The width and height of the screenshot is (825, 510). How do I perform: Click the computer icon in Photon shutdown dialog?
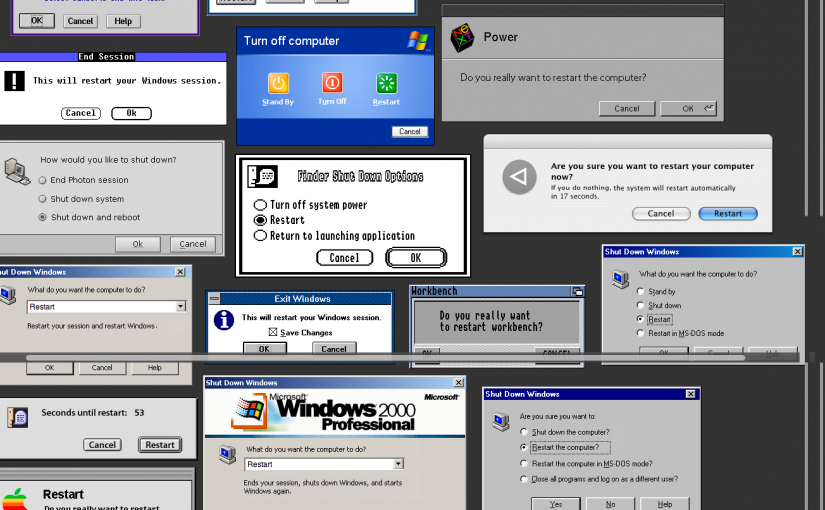point(17,172)
